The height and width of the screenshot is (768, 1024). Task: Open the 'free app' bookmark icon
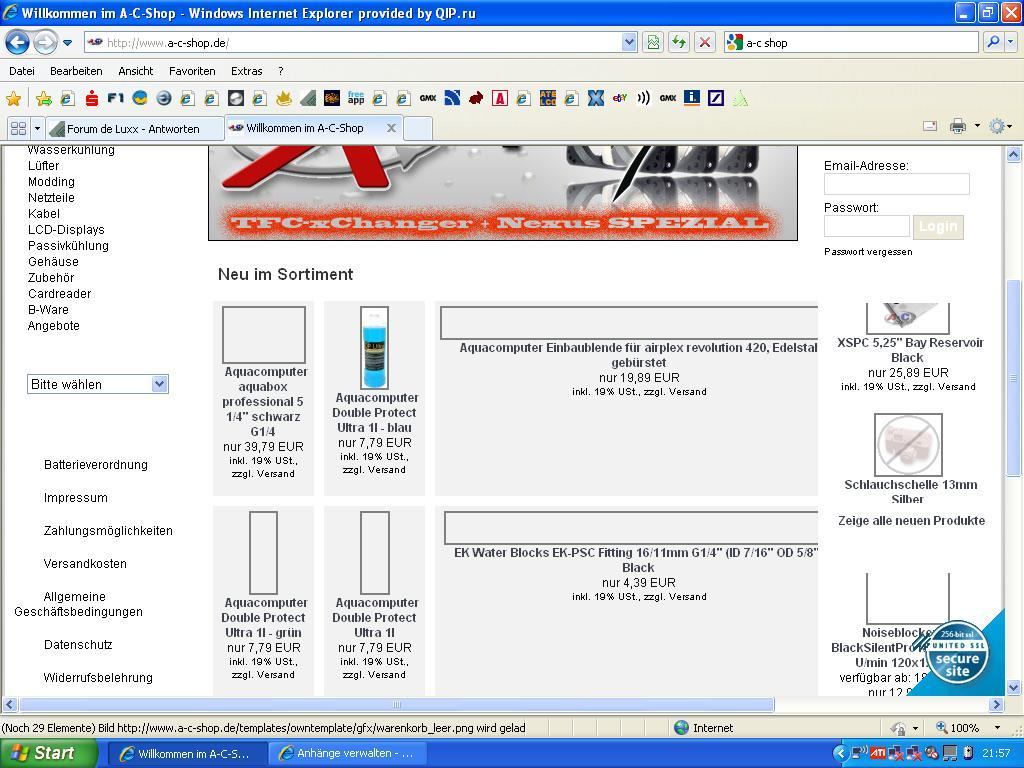point(356,99)
